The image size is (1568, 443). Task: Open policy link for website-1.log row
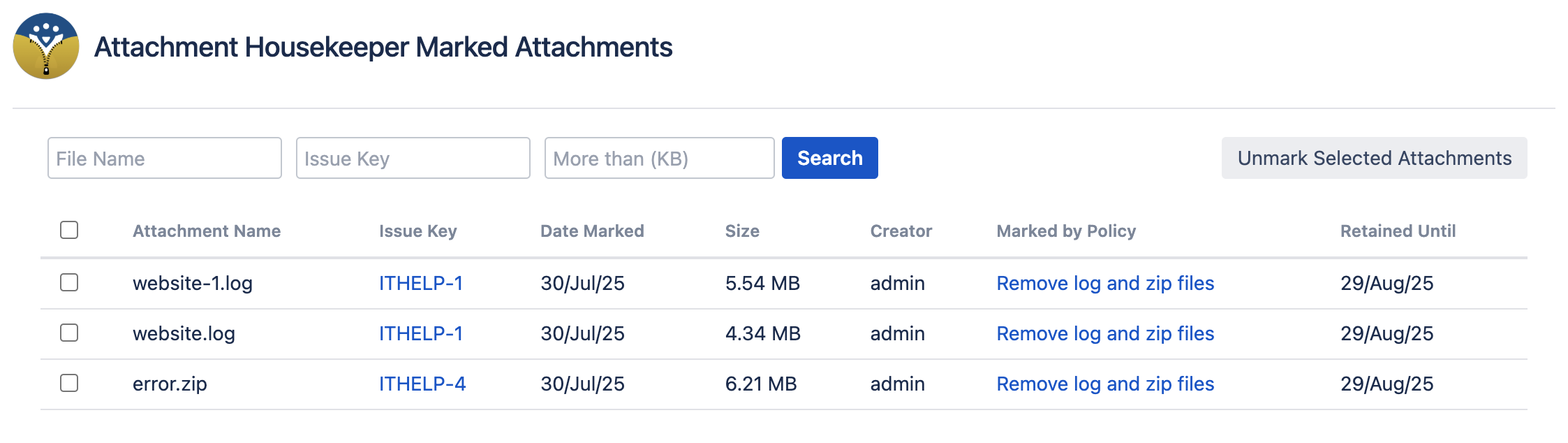[1104, 283]
